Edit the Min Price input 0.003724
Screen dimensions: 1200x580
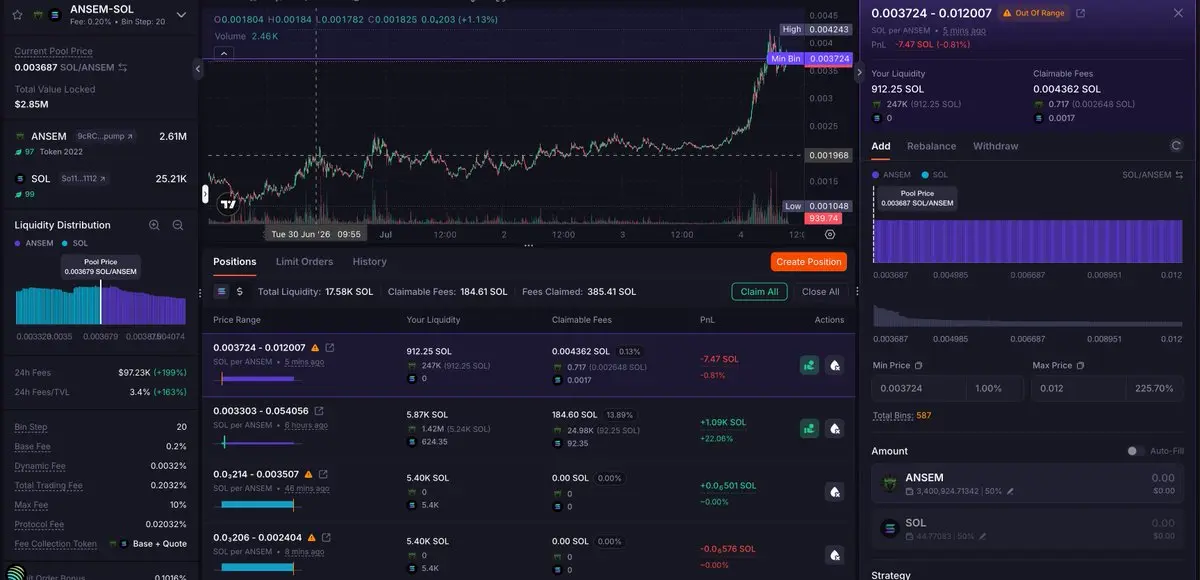920,388
